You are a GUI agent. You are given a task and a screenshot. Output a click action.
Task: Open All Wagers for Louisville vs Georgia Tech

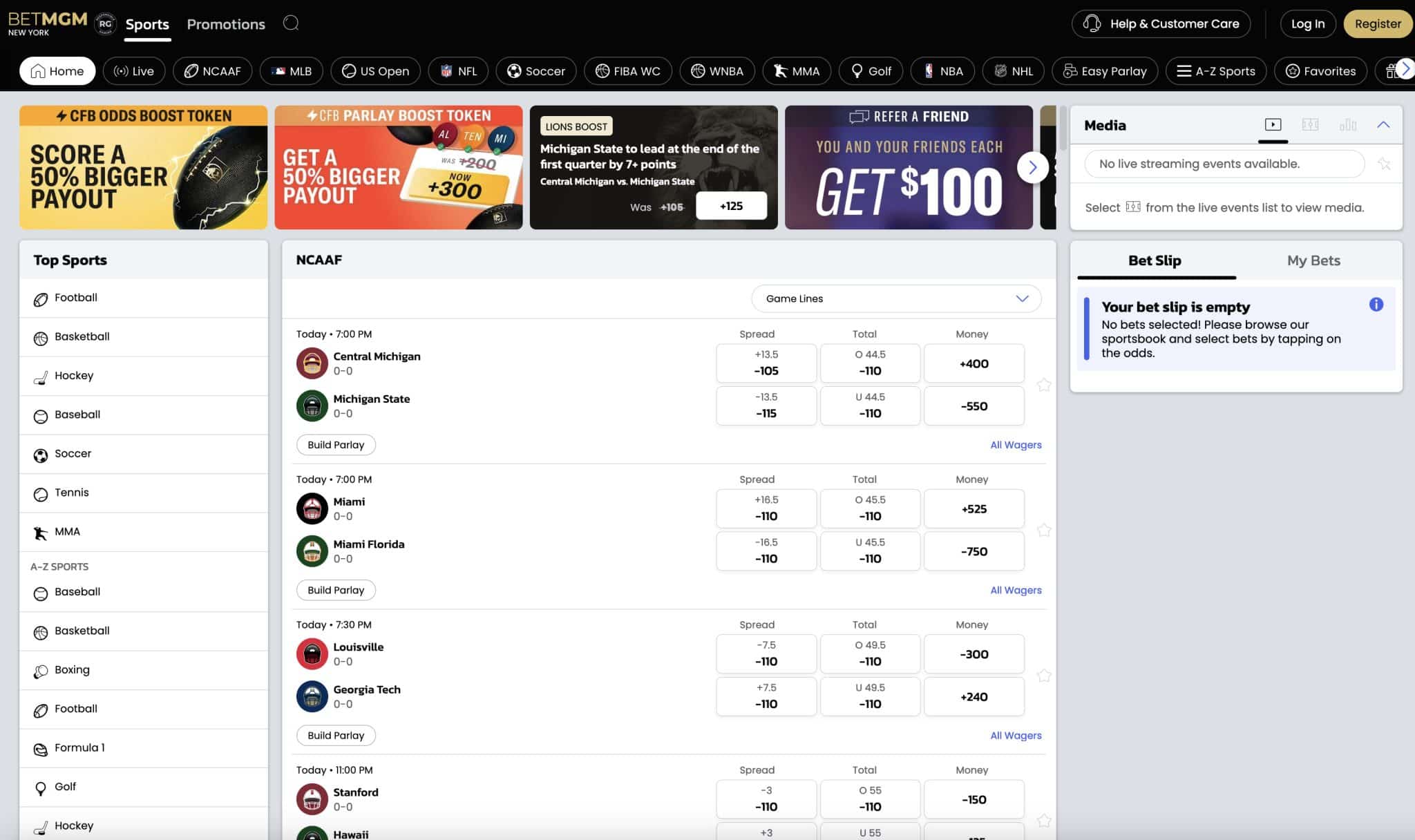pos(1016,735)
